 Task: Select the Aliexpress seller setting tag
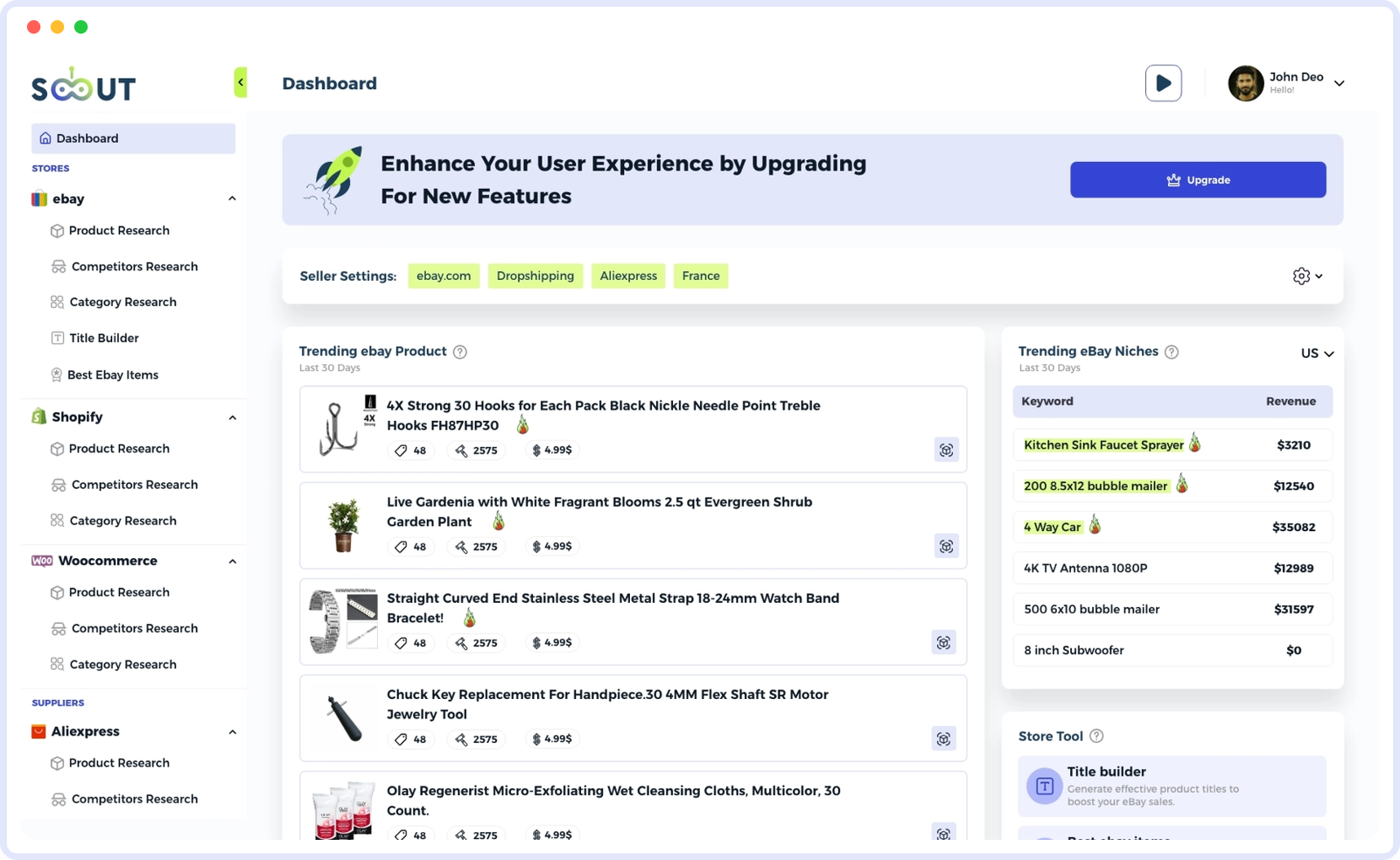(628, 276)
